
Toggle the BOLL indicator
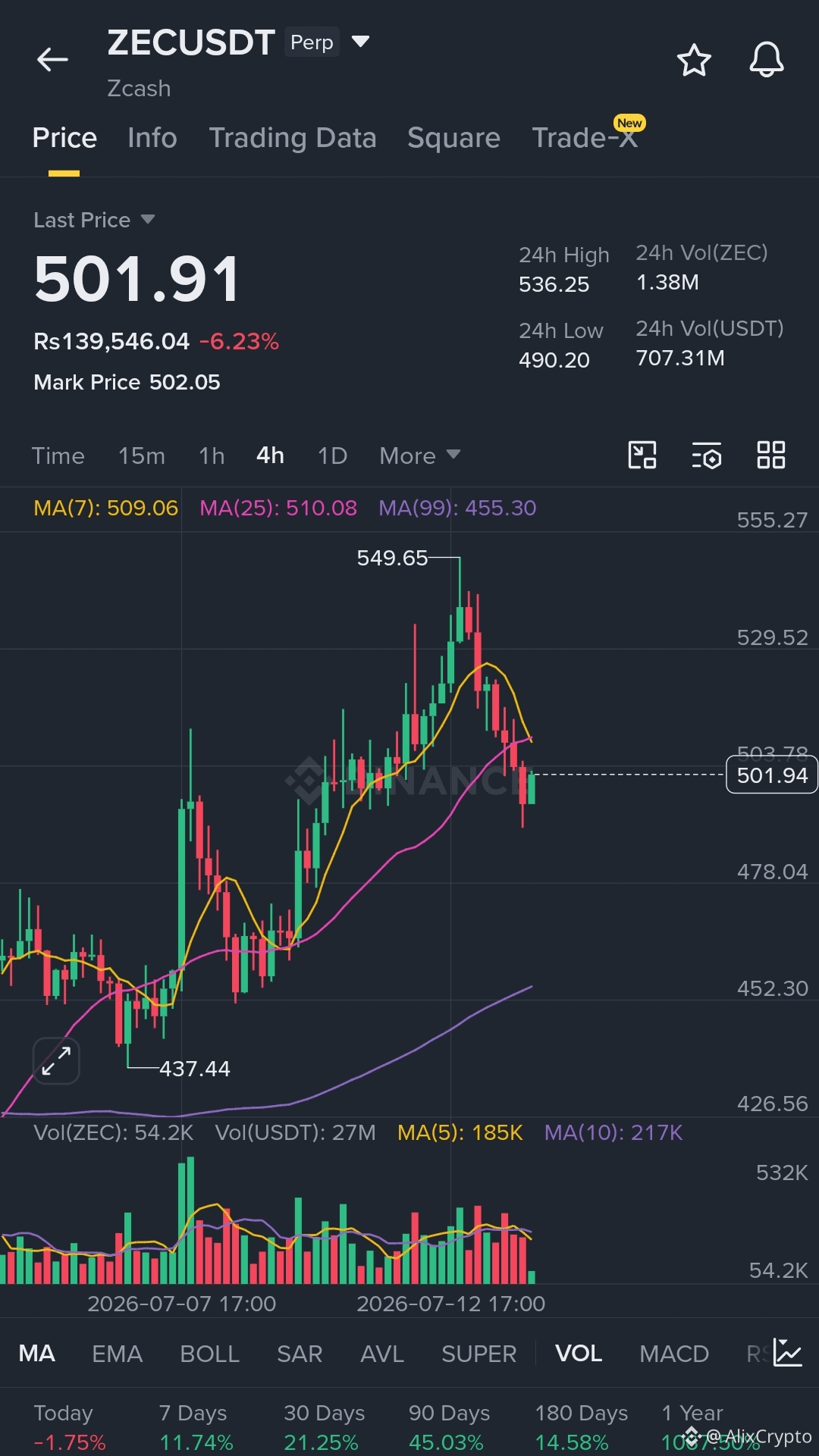click(x=209, y=1354)
